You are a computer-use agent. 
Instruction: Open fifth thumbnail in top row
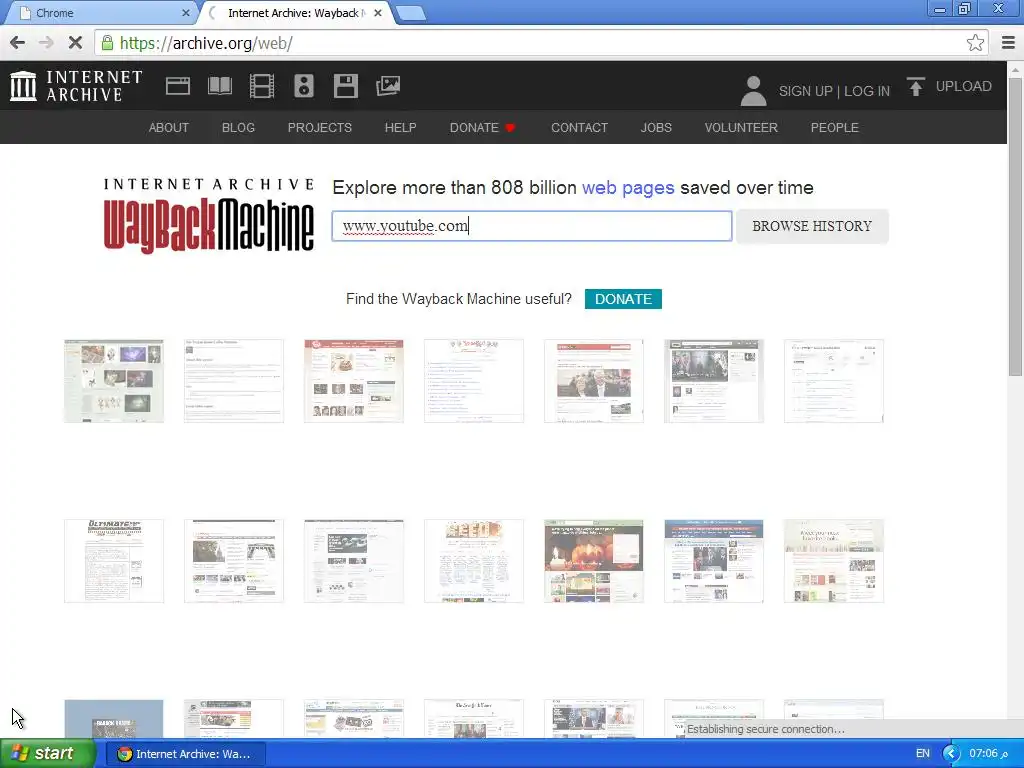click(x=594, y=381)
